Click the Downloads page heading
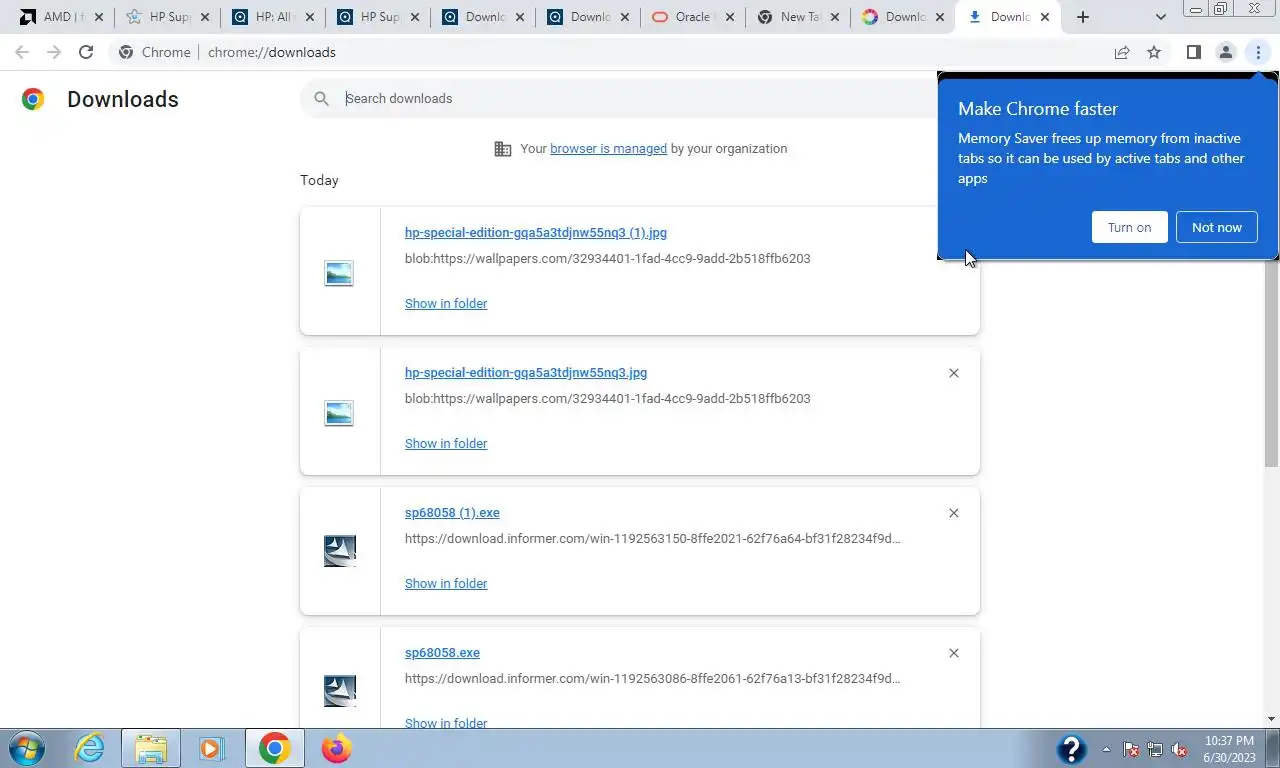This screenshot has height=768, width=1280. pos(123,99)
